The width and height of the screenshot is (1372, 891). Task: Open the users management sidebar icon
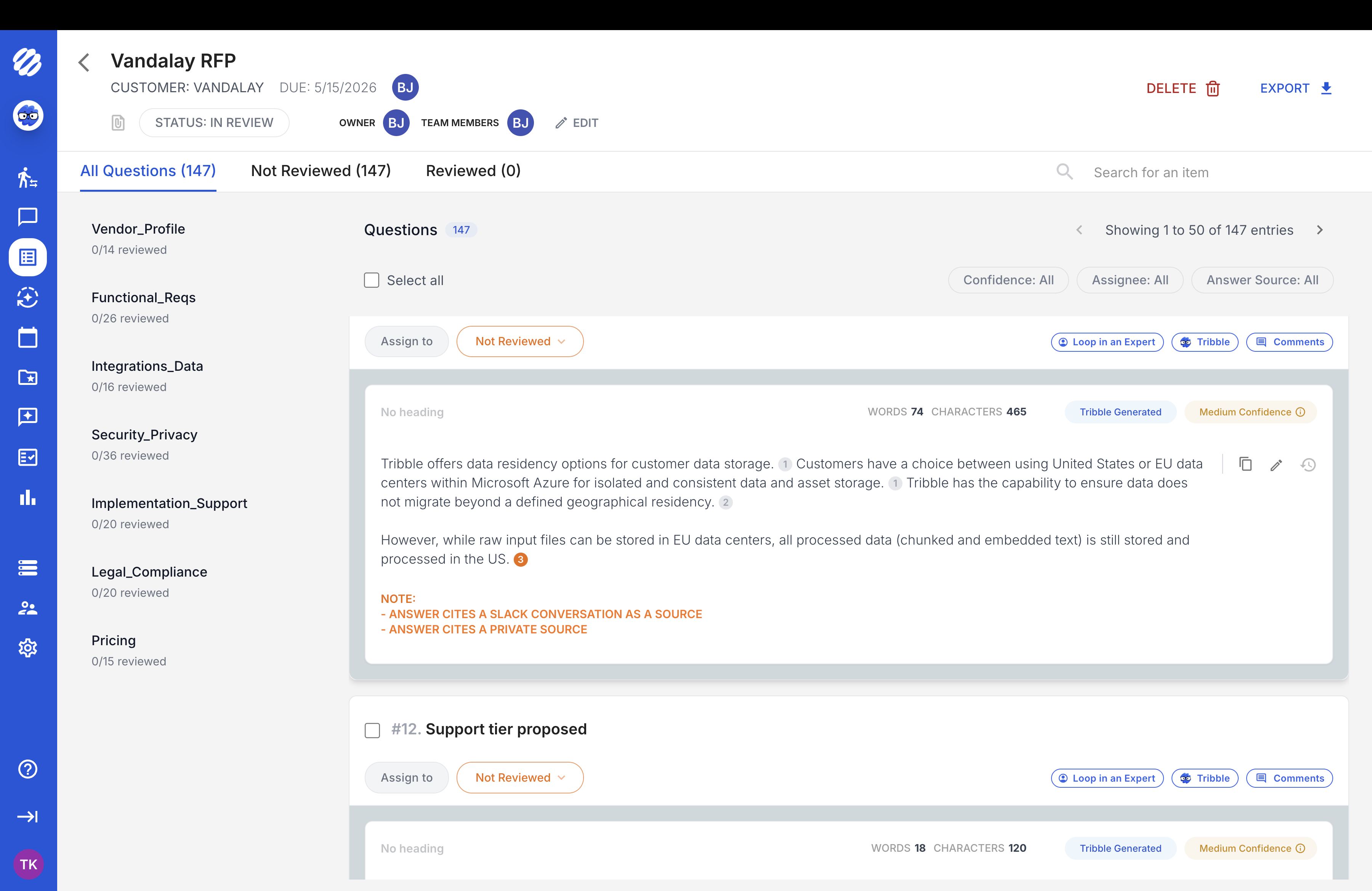click(28, 608)
